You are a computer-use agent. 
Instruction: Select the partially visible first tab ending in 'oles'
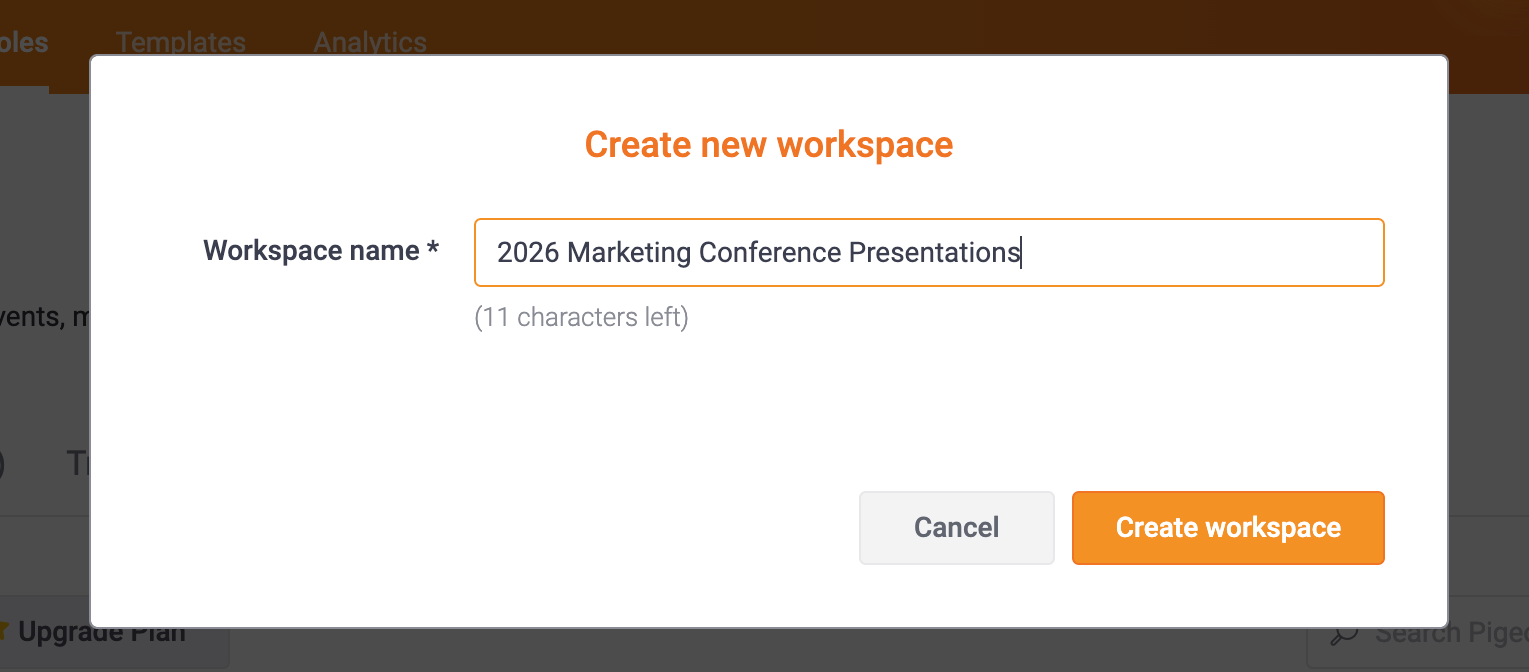coord(24,43)
